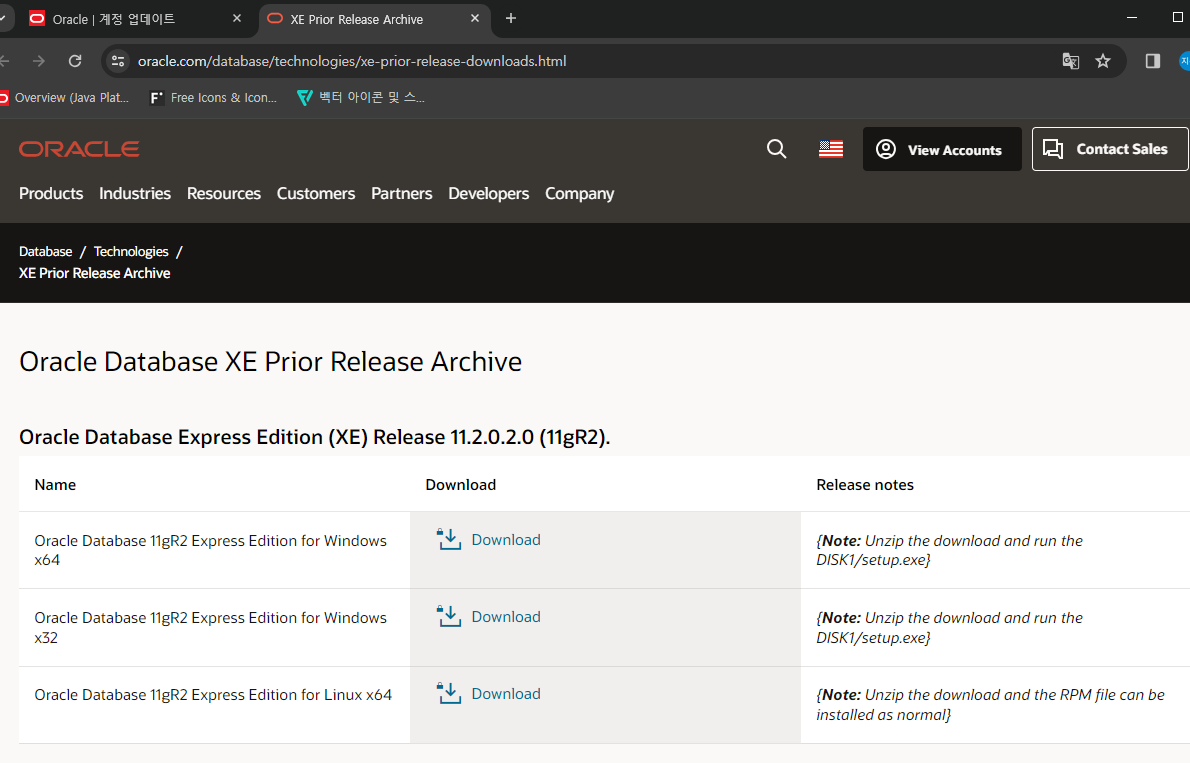Follow the Technologies breadcrumb link
This screenshot has width=1190, height=763.
[131, 251]
